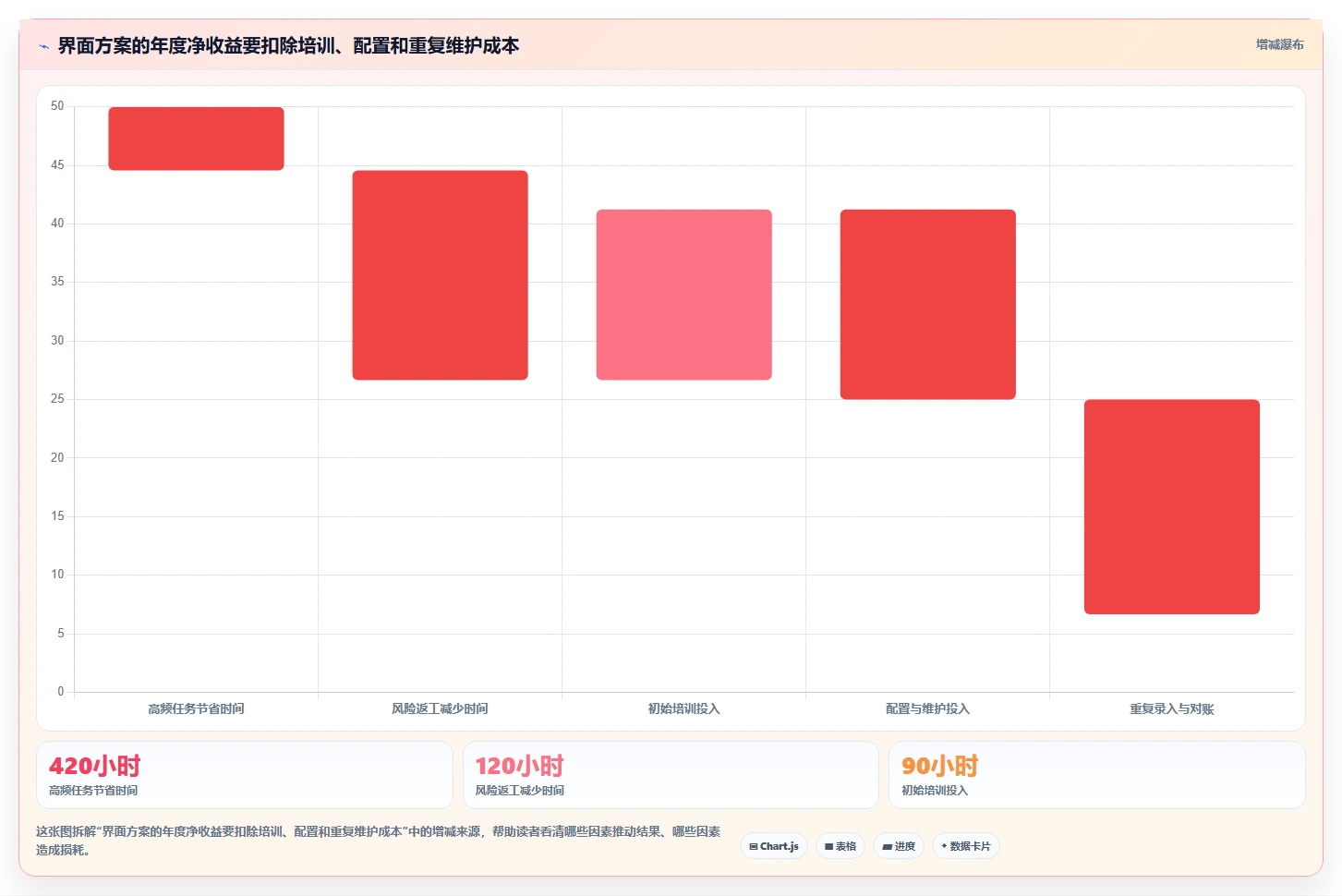Click the chart title text about 年度净收益
This screenshot has width=1342, height=896.
pos(288,46)
